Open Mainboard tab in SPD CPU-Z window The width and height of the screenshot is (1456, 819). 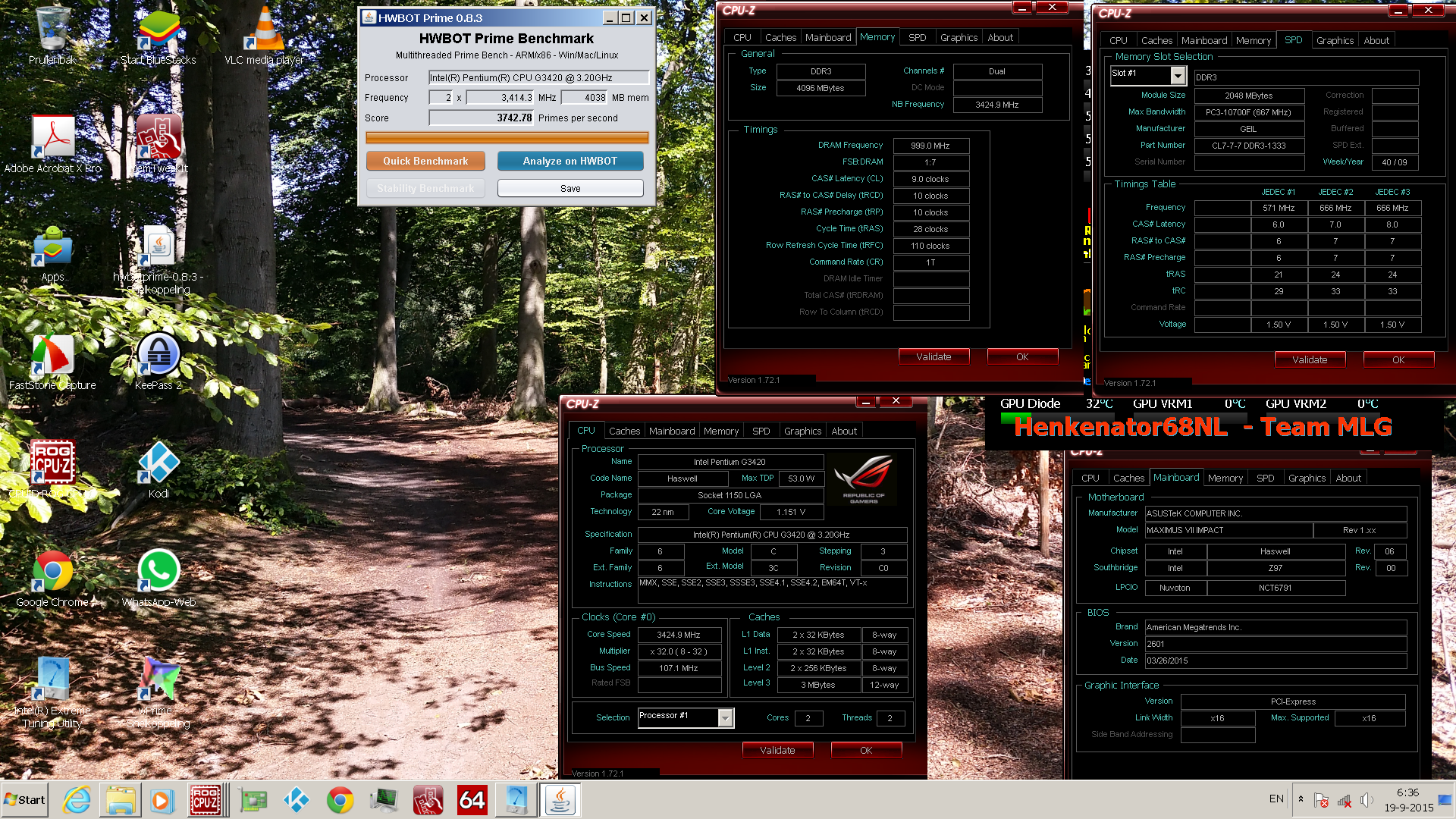1204,40
